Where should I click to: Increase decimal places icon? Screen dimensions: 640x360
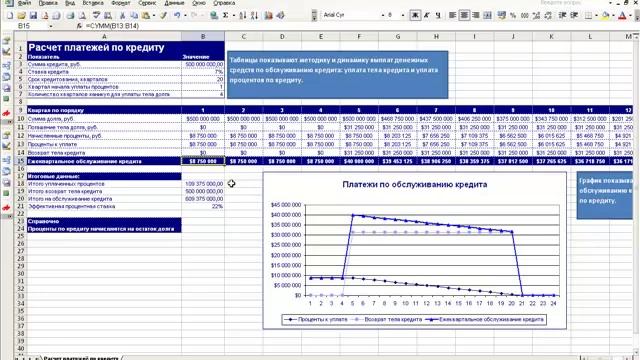[536, 16]
